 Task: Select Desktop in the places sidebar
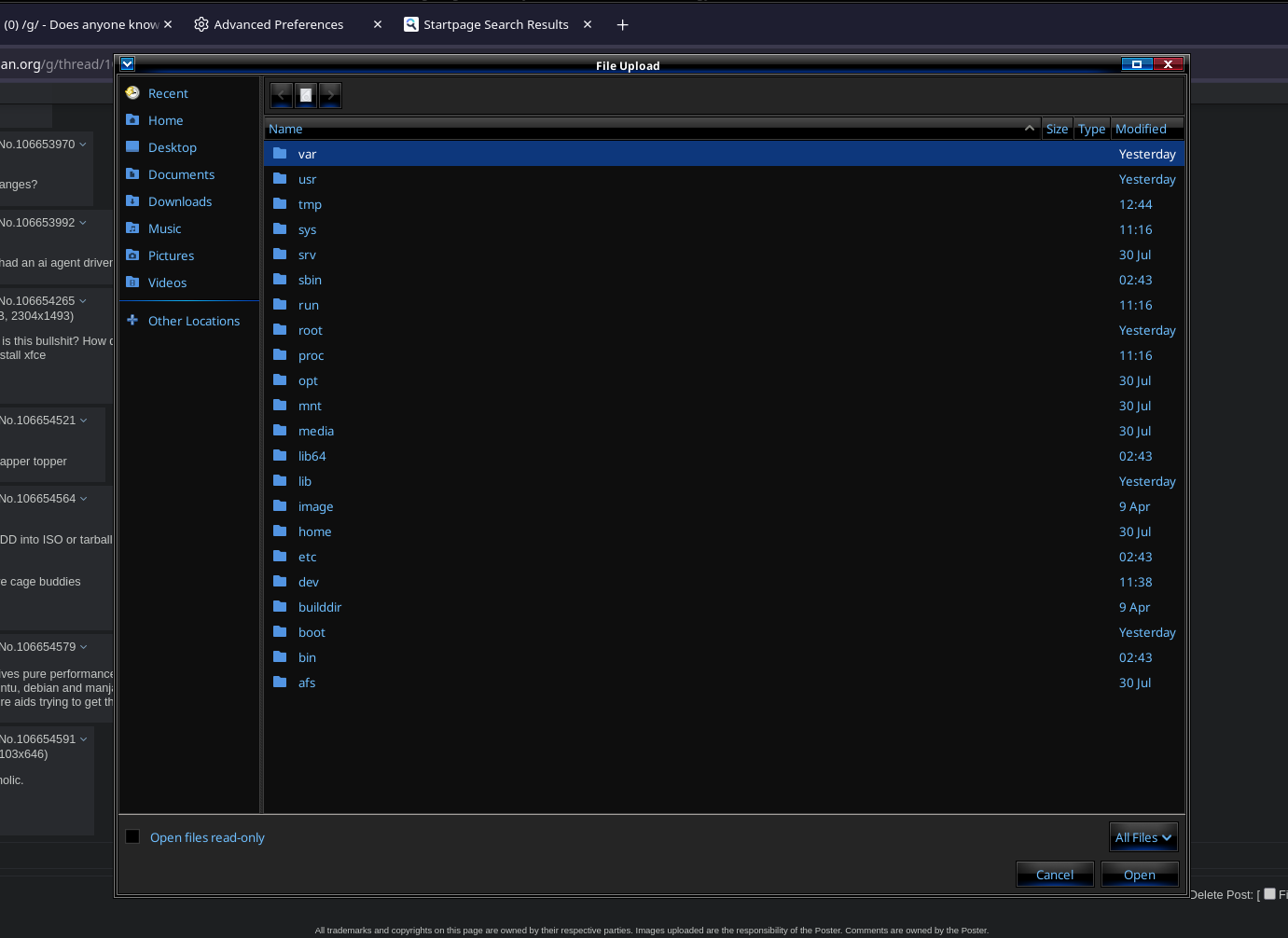point(172,147)
